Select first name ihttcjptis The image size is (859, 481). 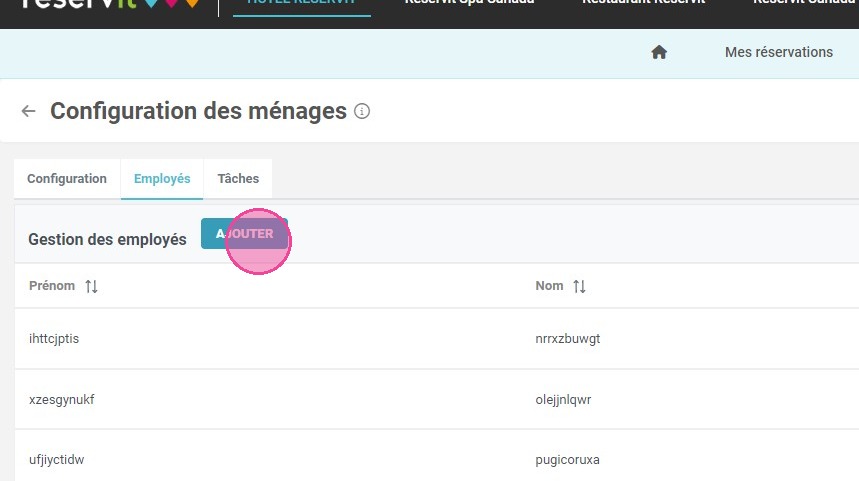[x=54, y=339]
